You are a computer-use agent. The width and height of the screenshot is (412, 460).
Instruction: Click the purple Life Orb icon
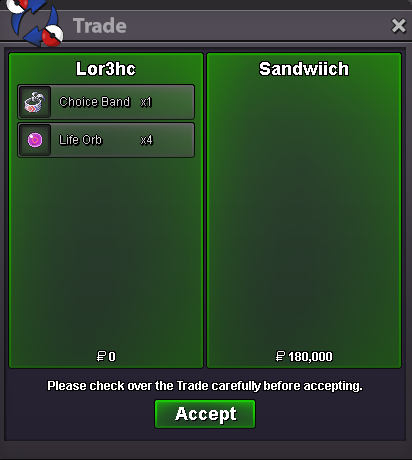pyautogui.click(x=35, y=140)
